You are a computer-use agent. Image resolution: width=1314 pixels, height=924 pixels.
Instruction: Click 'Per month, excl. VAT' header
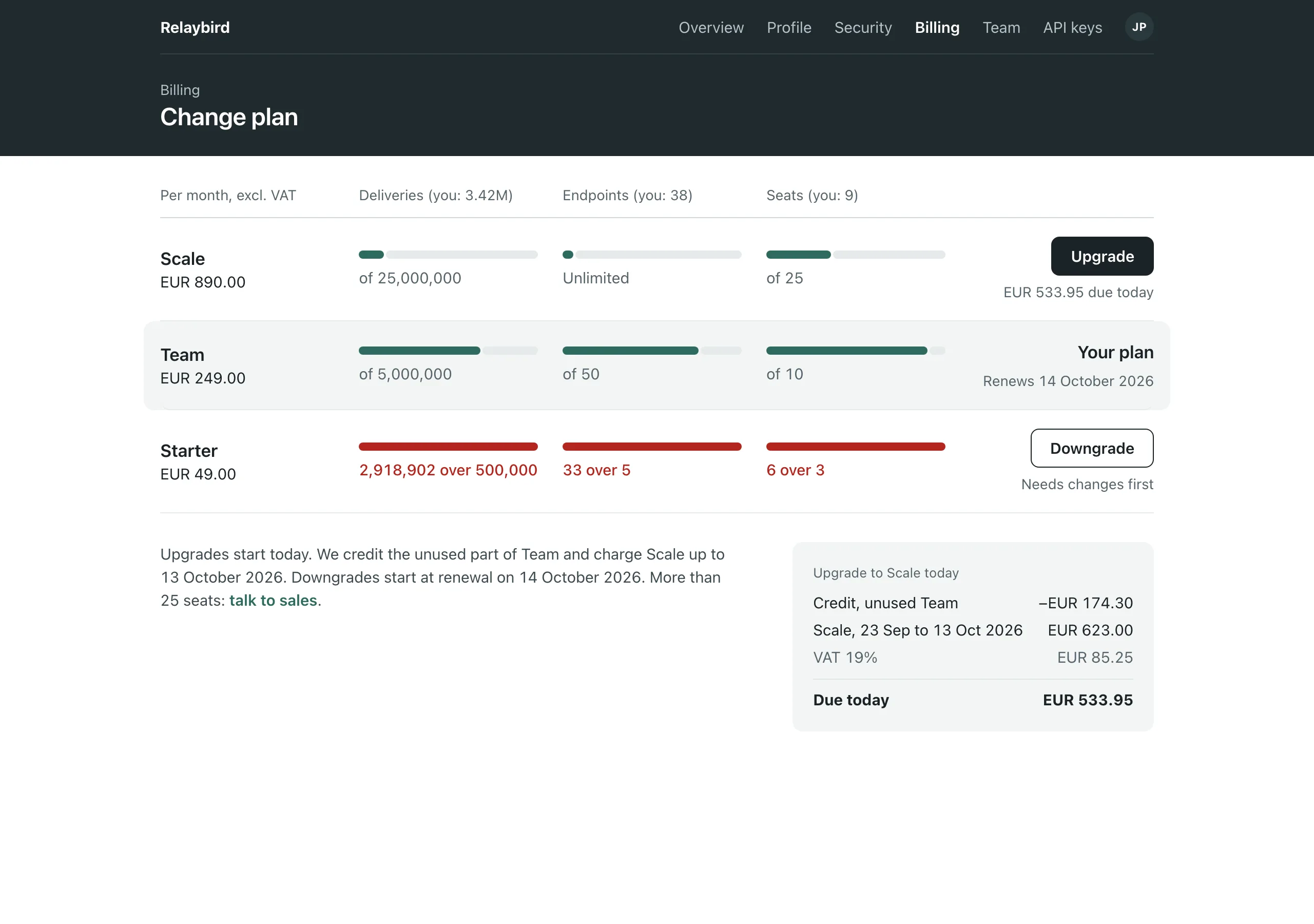228,195
